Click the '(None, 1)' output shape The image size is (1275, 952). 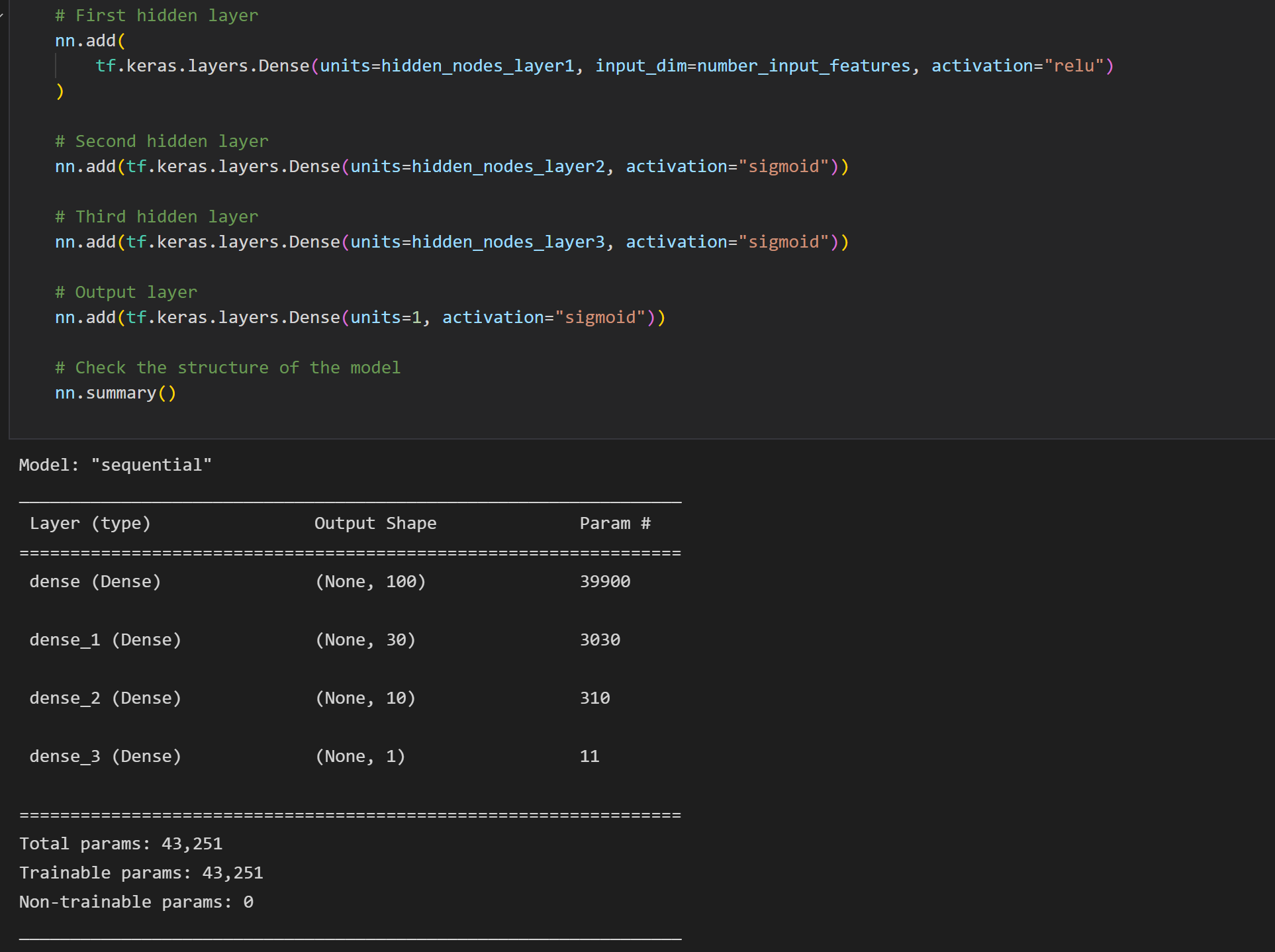[x=360, y=756]
